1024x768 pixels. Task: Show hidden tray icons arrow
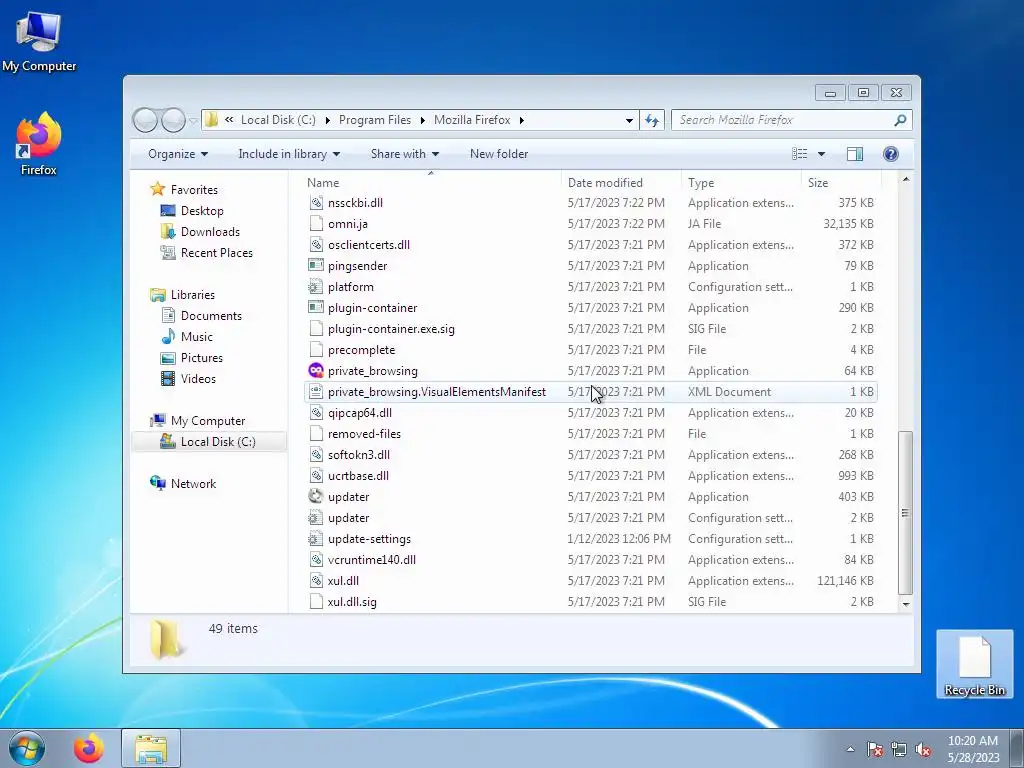850,749
